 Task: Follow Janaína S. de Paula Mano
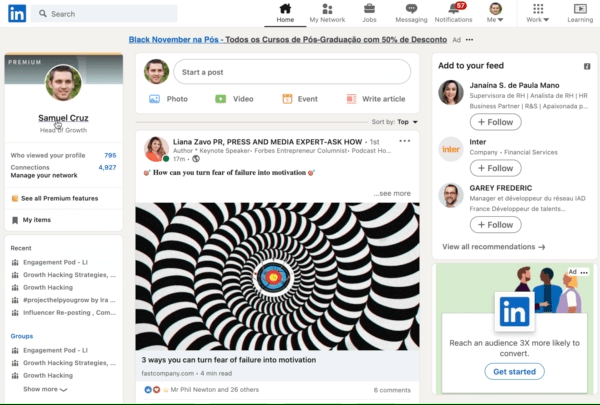[496, 122]
